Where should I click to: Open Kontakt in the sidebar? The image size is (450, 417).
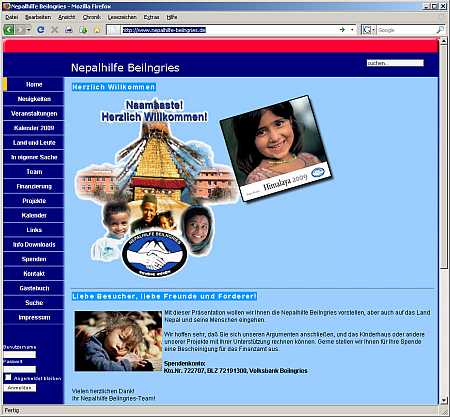[x=34, y=274]
